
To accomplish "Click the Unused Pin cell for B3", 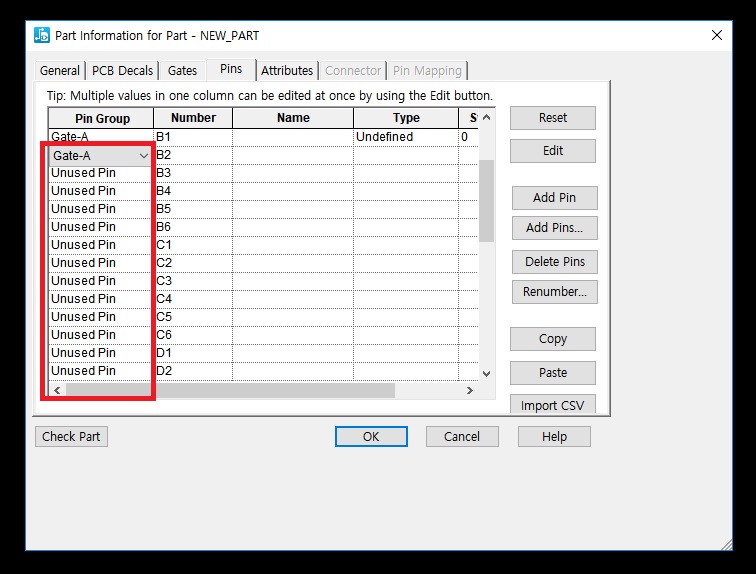I will pos(100,173).
